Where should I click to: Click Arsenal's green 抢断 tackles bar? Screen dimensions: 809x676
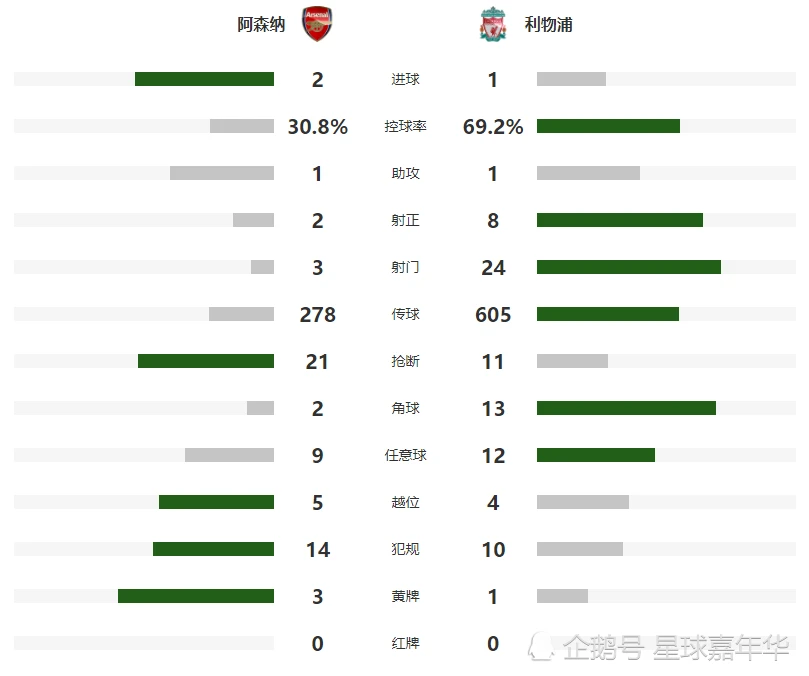[x=206, y=361]
